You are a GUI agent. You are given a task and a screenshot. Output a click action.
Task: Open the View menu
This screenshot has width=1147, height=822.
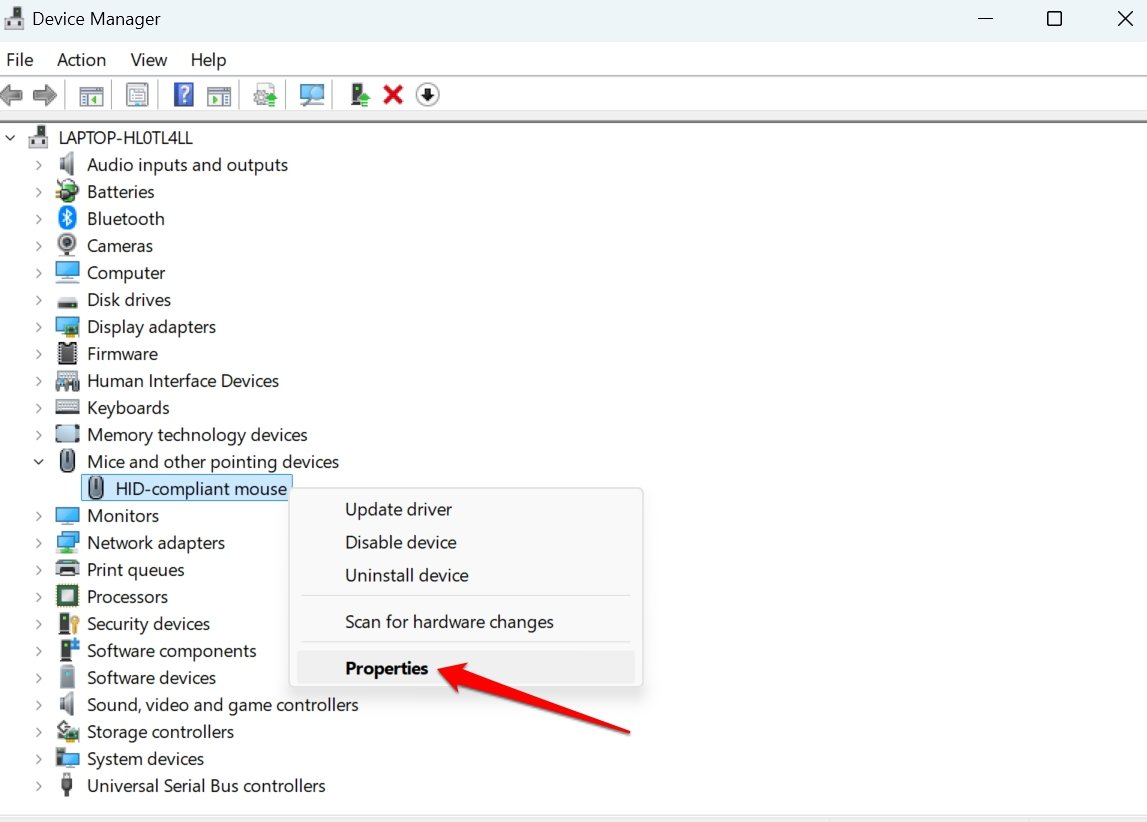point(148,59)
